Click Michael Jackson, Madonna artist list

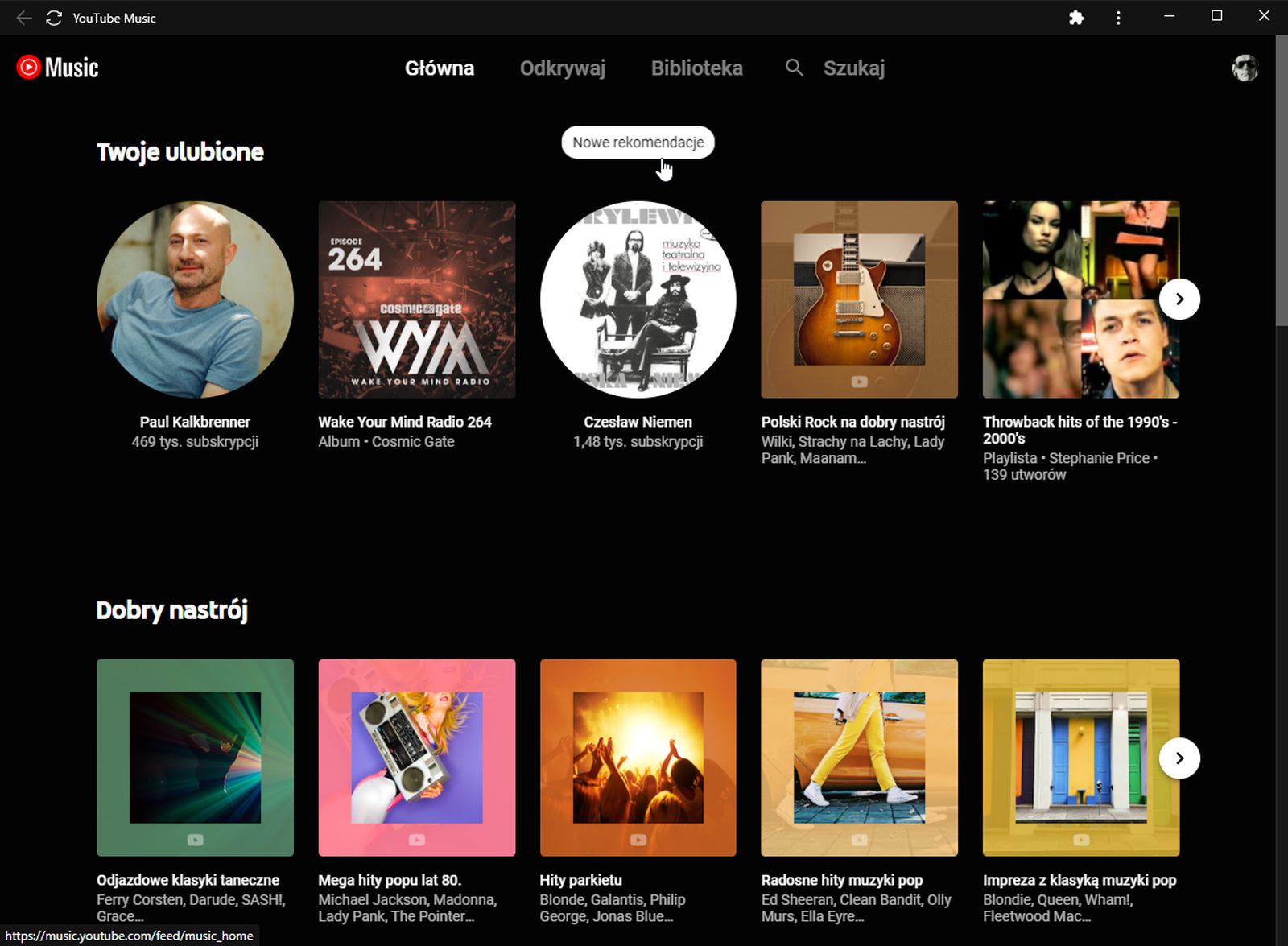pyautogui.click(x=407, y=908)
